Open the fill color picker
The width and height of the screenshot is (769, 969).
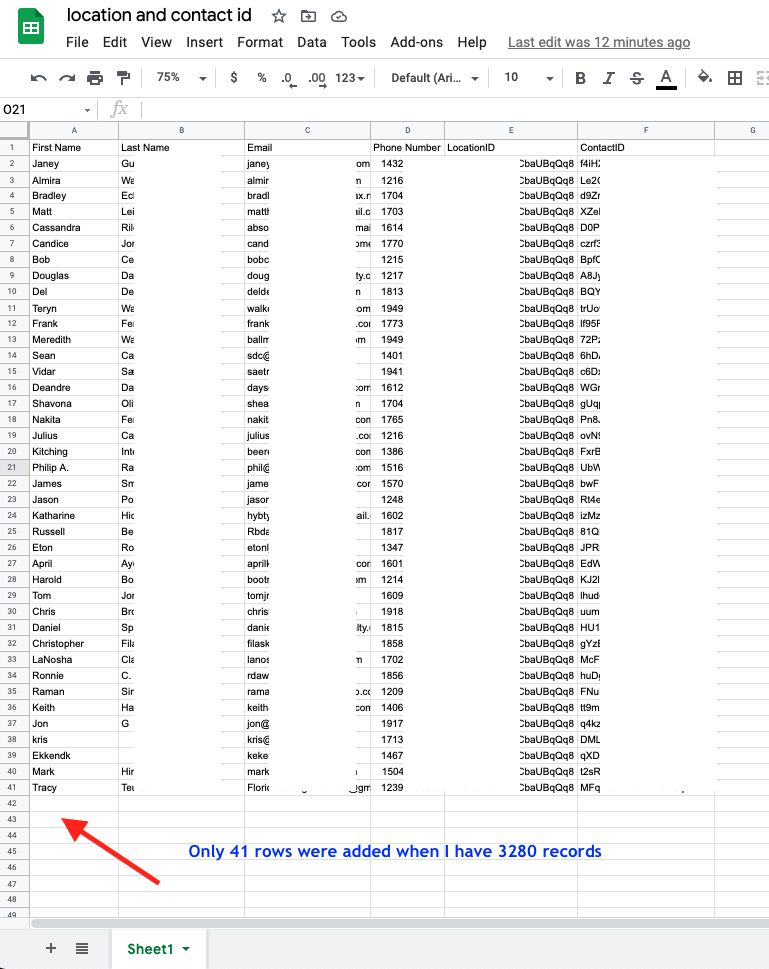704,77
